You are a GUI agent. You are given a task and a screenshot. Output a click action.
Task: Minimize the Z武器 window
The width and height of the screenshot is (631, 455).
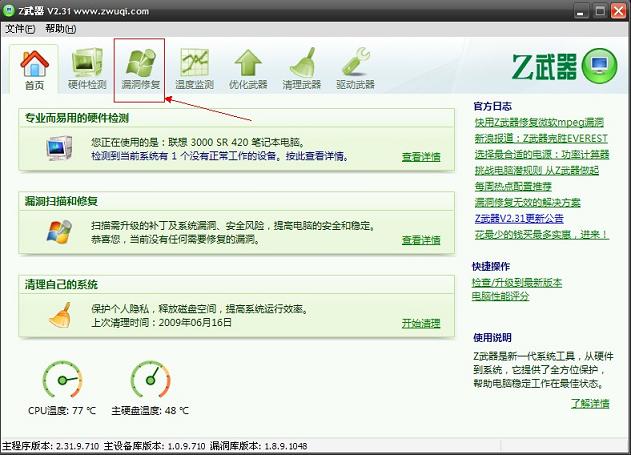click(x=581, y=11)
